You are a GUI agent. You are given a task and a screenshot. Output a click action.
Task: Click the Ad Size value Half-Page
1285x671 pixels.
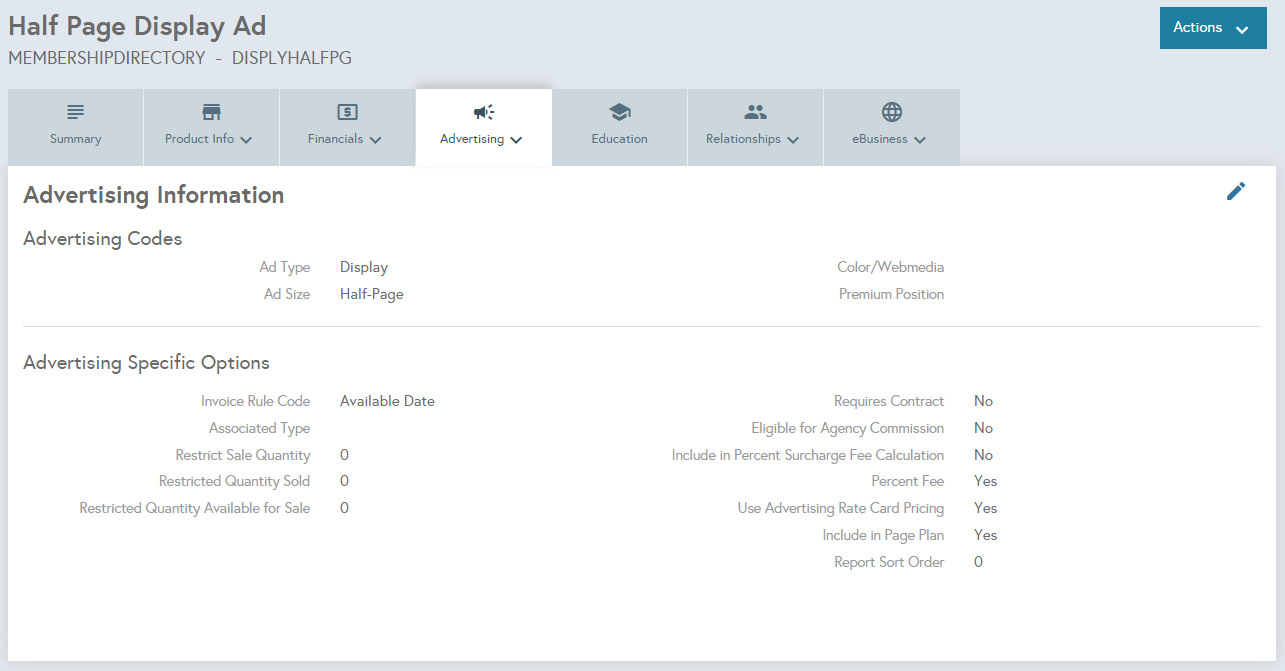[372, 295]
